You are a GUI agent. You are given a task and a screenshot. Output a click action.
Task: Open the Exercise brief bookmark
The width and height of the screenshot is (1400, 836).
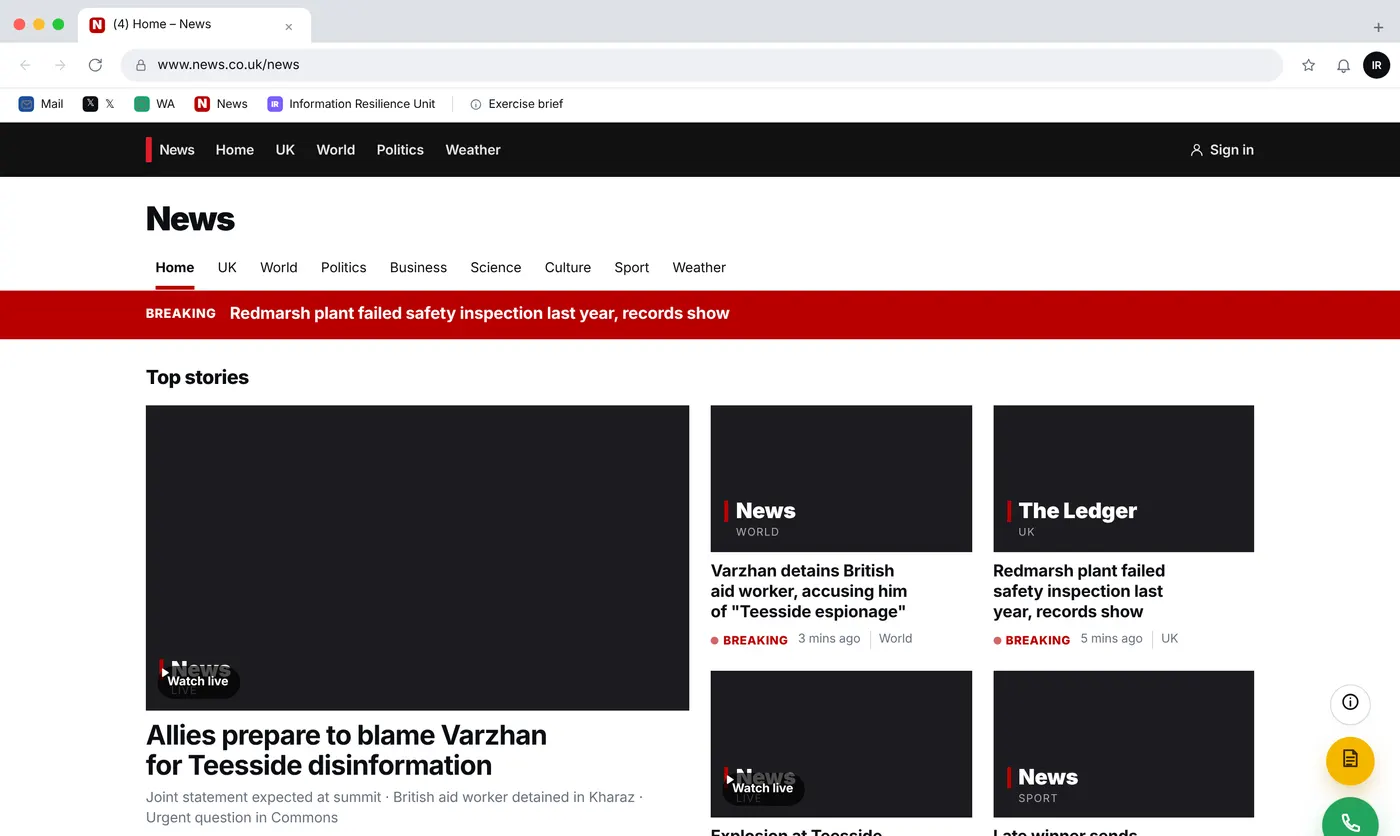(516, 104)
